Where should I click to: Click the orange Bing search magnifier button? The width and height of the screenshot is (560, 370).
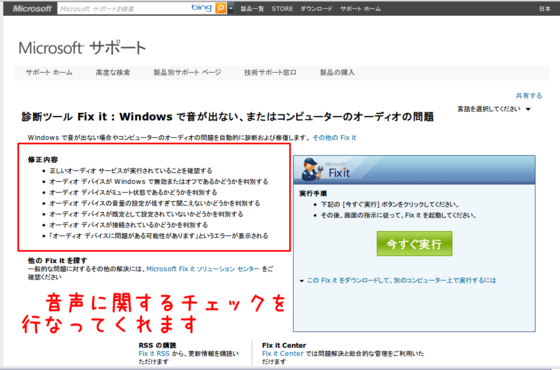click(x=221, y=8)
